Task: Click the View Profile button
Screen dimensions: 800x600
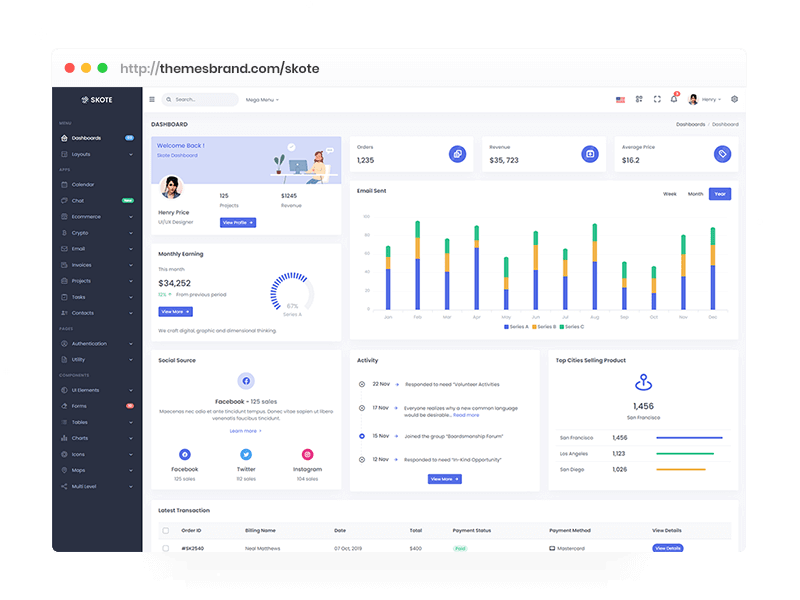Action: coord(238,222)
